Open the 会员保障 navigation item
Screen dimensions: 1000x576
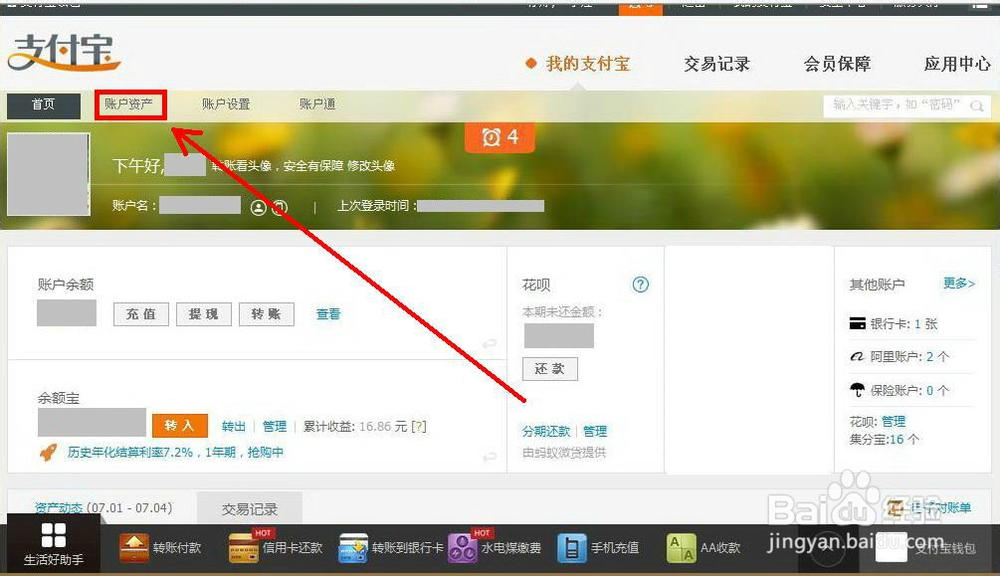point(837,64)
